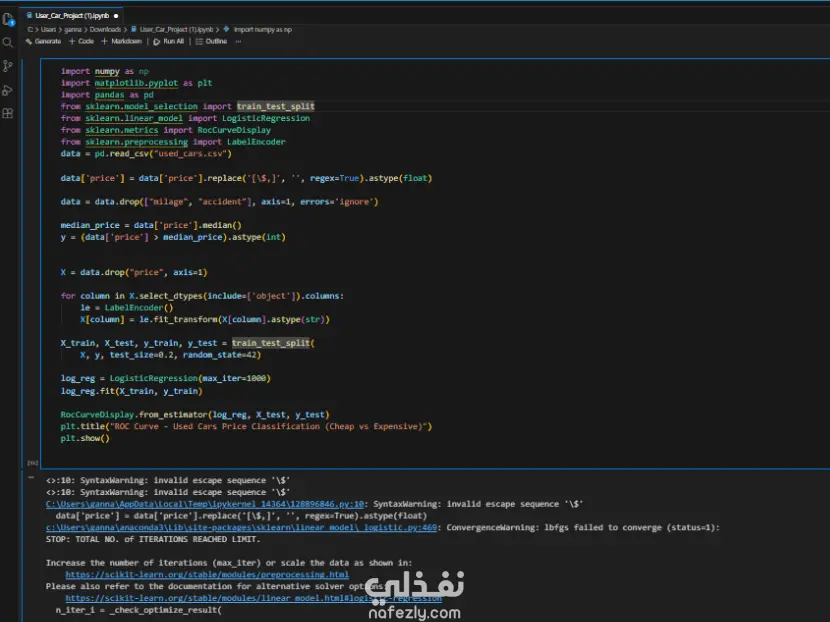The height and width of the screenshot is (622, 830).
Task: Add a new Code cell
Action: (x=81, y=41)
